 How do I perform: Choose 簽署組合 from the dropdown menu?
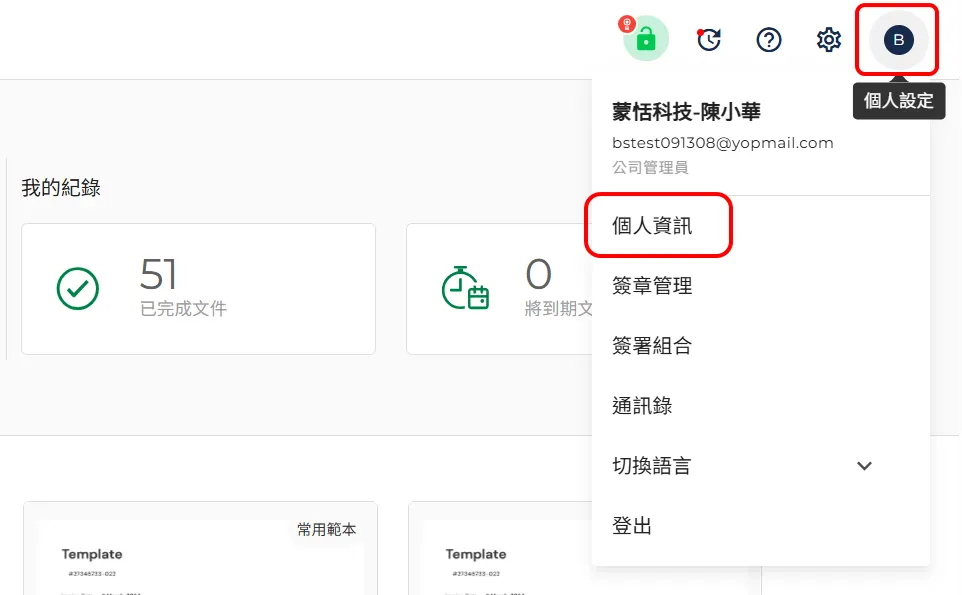653,346
